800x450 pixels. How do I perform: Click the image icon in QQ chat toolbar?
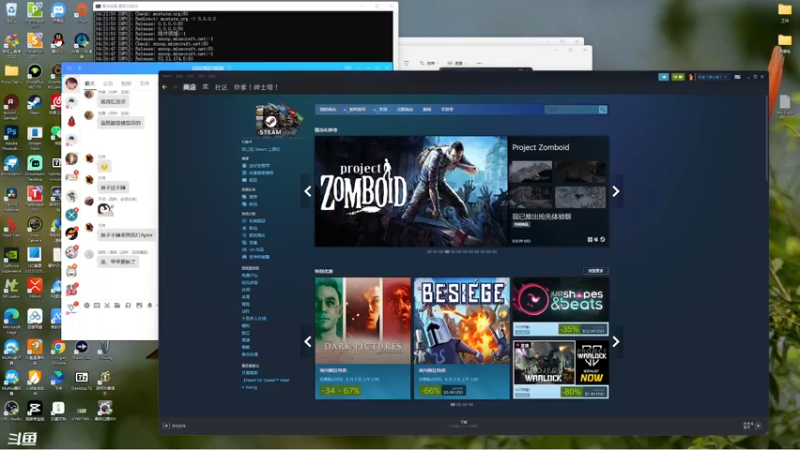139,305
